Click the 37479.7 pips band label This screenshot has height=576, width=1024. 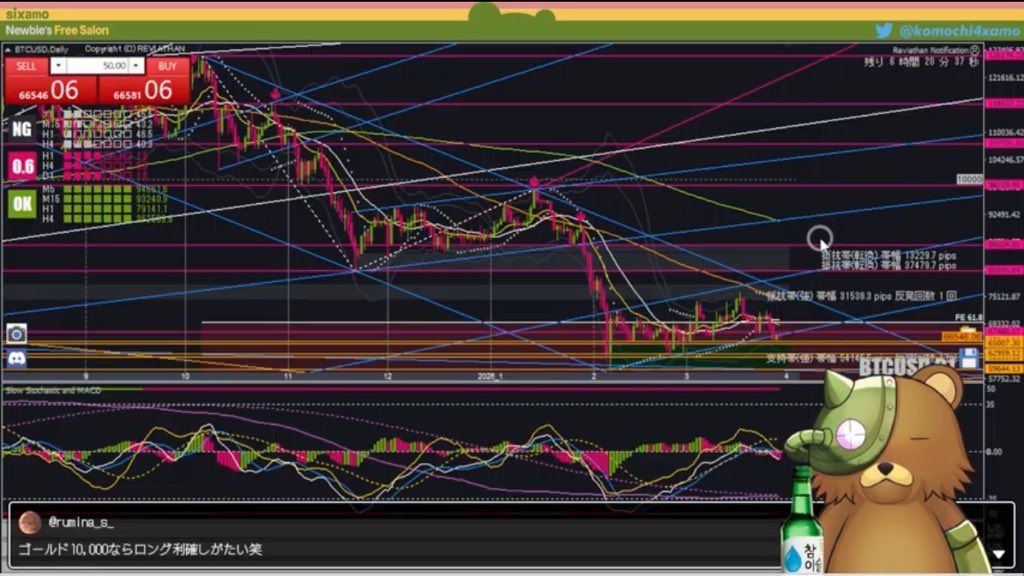[x=889, y=265]
